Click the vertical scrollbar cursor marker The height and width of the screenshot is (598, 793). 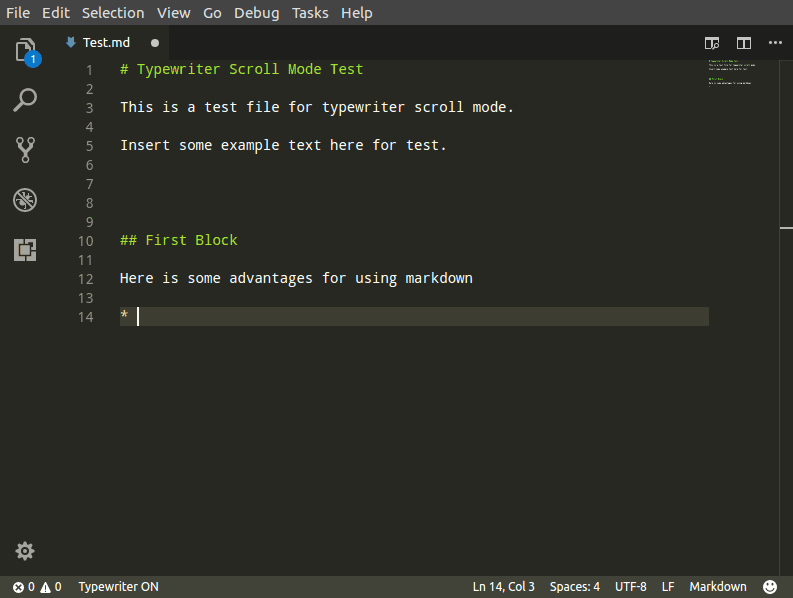click(786, 228)
